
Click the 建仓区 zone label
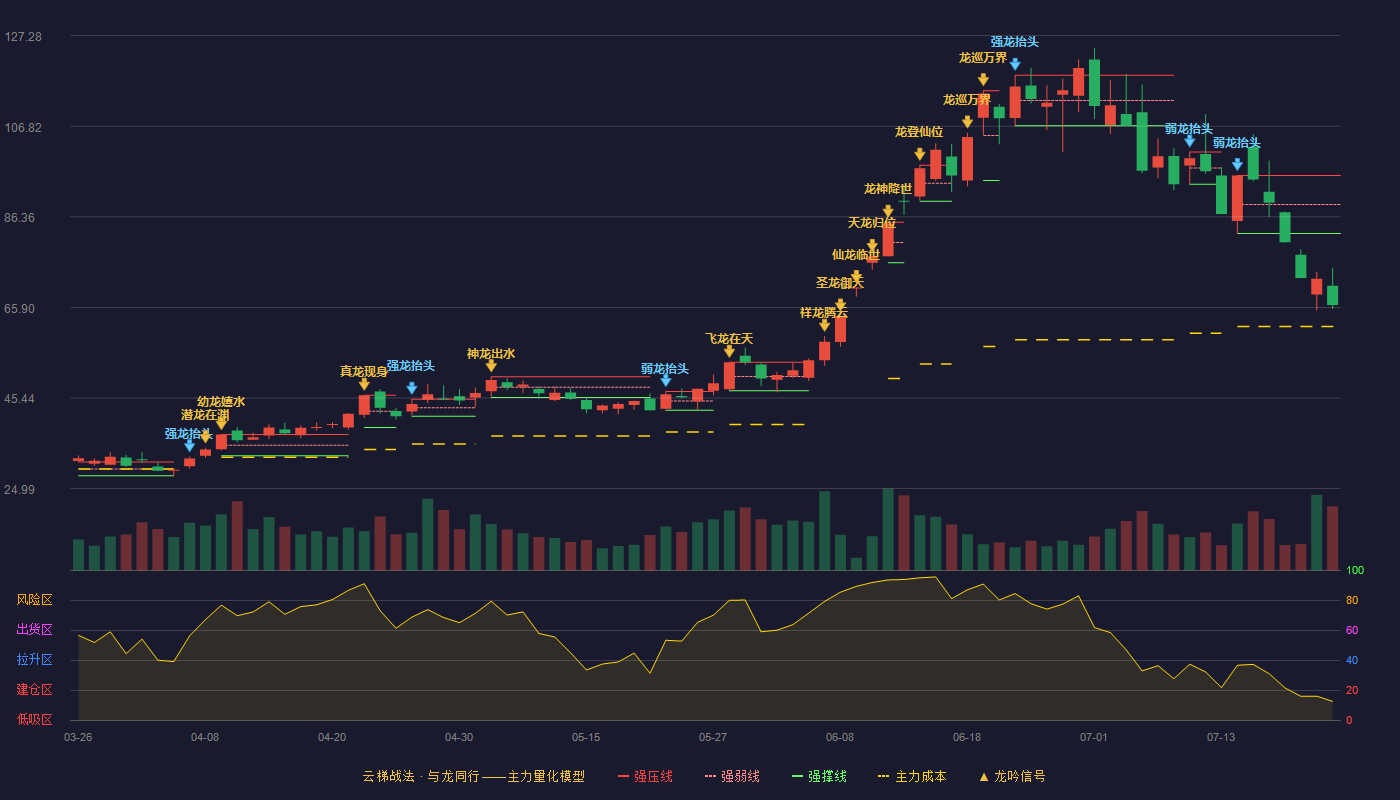coord(34,690)
